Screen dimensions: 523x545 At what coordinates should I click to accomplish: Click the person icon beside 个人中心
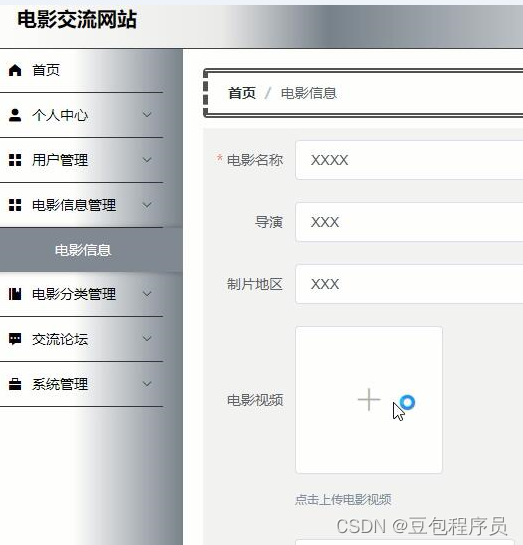(x=15, y=115)
